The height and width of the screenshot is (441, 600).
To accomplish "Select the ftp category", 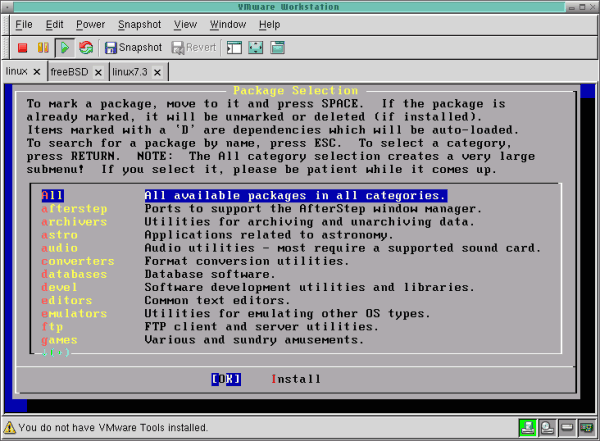I will [x=52, y=327].
